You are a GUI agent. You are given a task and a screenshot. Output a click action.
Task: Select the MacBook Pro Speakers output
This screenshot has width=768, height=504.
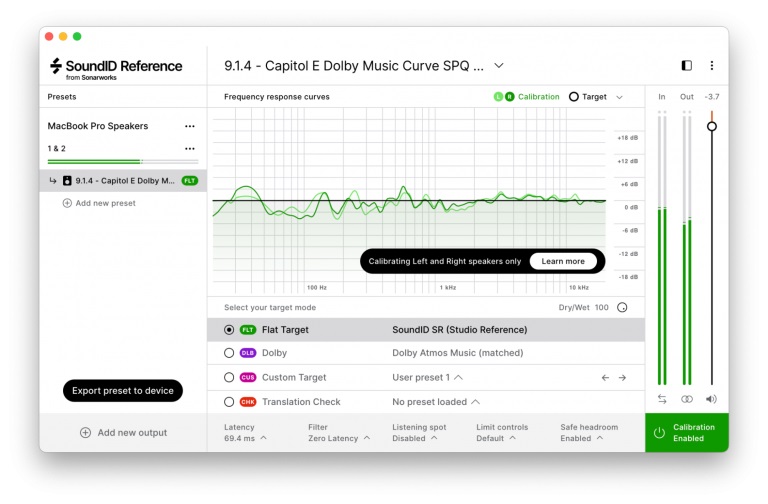(97, 126)
